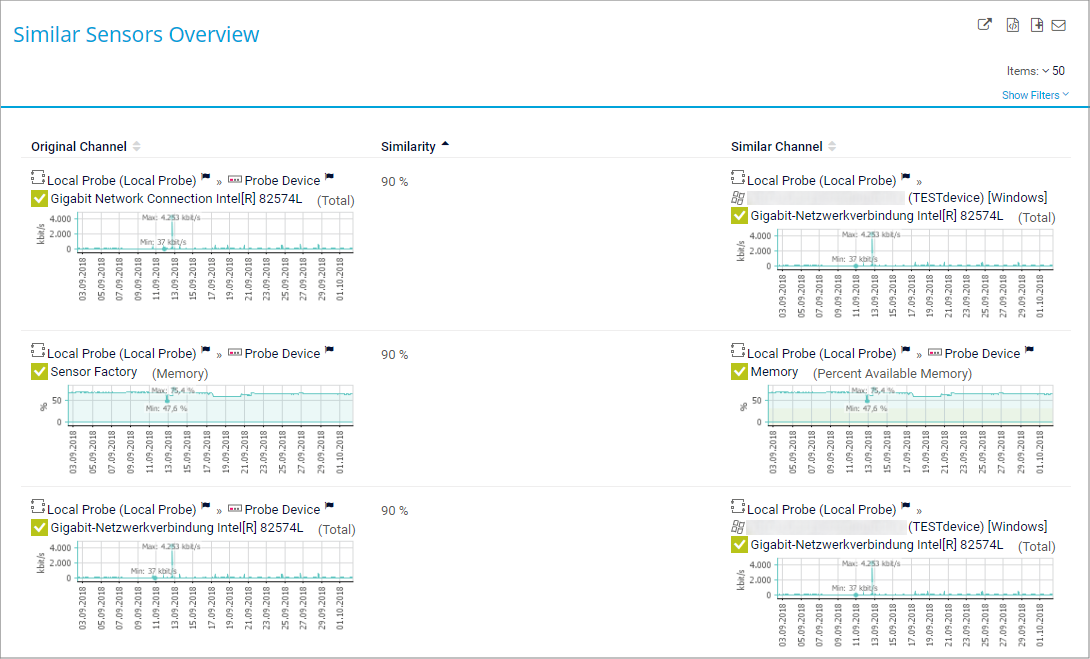Open Memory sensor link in Similar Channel
Image resolution: width=1090 pixels, height=659 pixels.
click(x=774, y=372)
